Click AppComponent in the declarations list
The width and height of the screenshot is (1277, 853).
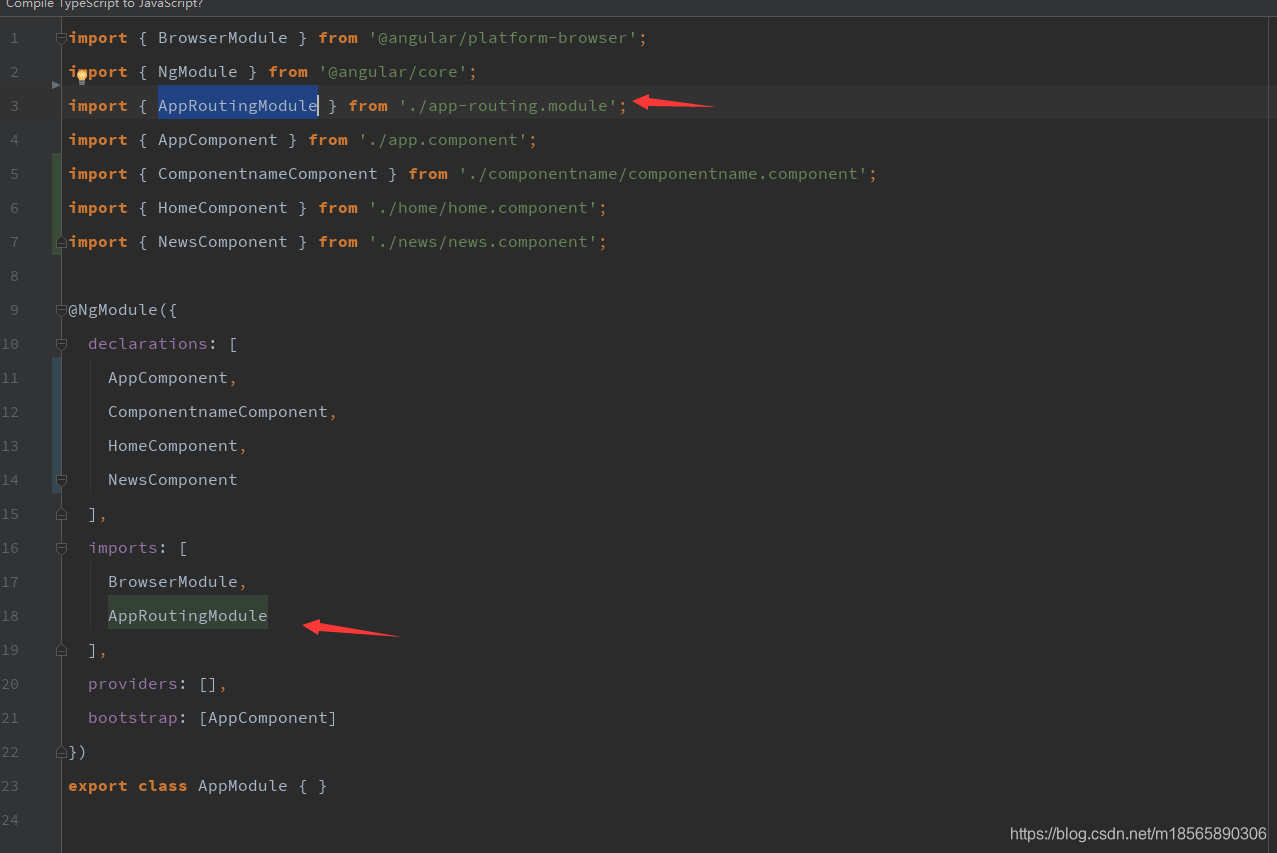click(168, 378)
